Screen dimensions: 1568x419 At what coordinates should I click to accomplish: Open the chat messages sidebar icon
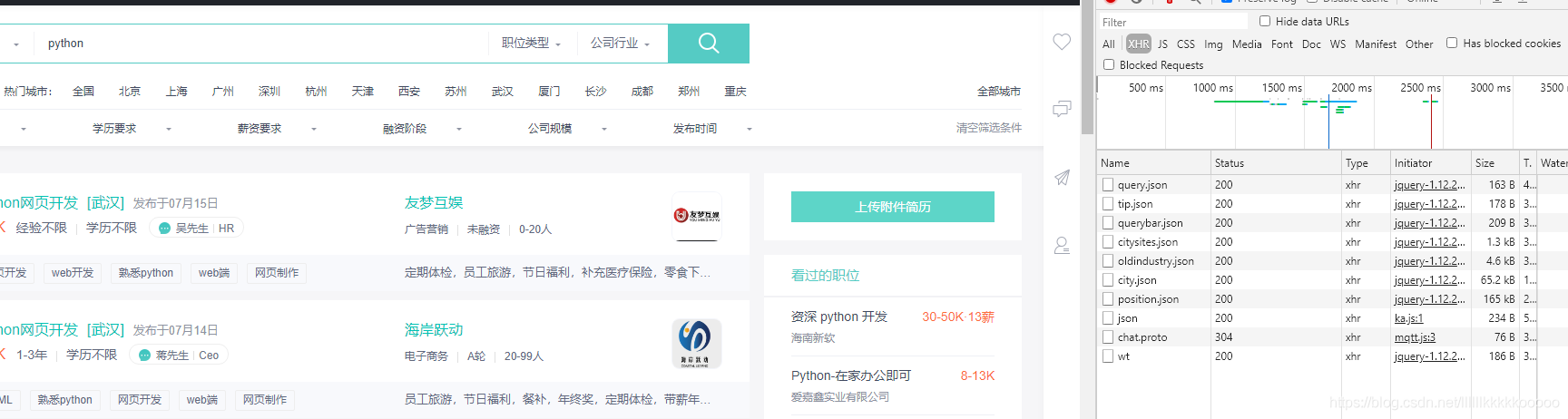[1062, 109]
